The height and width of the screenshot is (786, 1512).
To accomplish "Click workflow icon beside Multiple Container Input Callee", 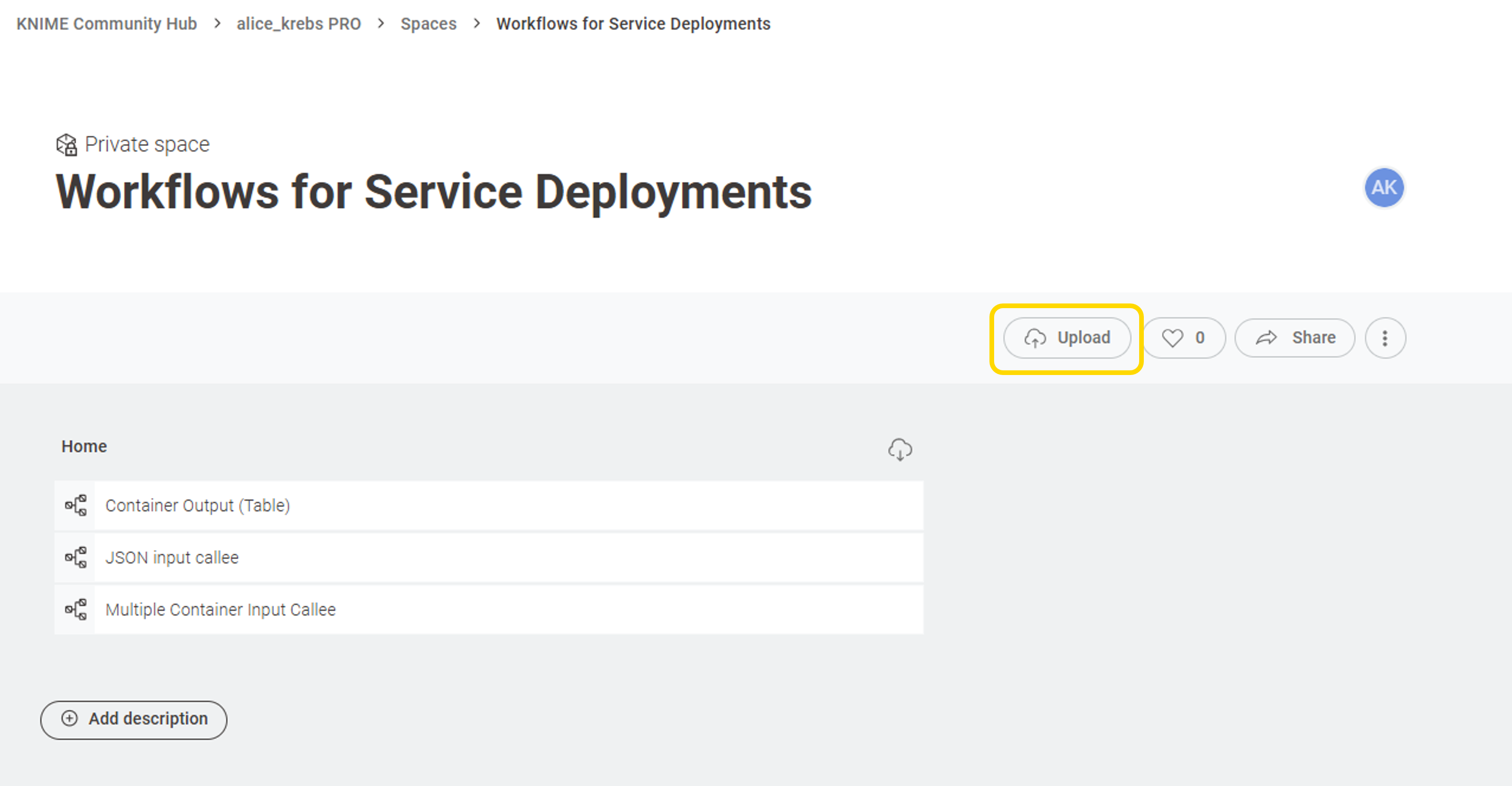I will pos(76,609).
